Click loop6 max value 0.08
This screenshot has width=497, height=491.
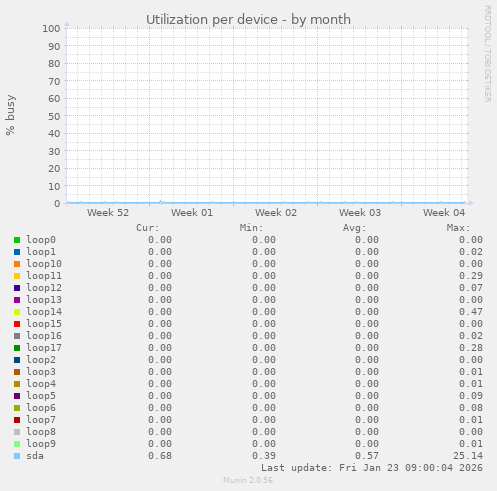tap(471, 408)
